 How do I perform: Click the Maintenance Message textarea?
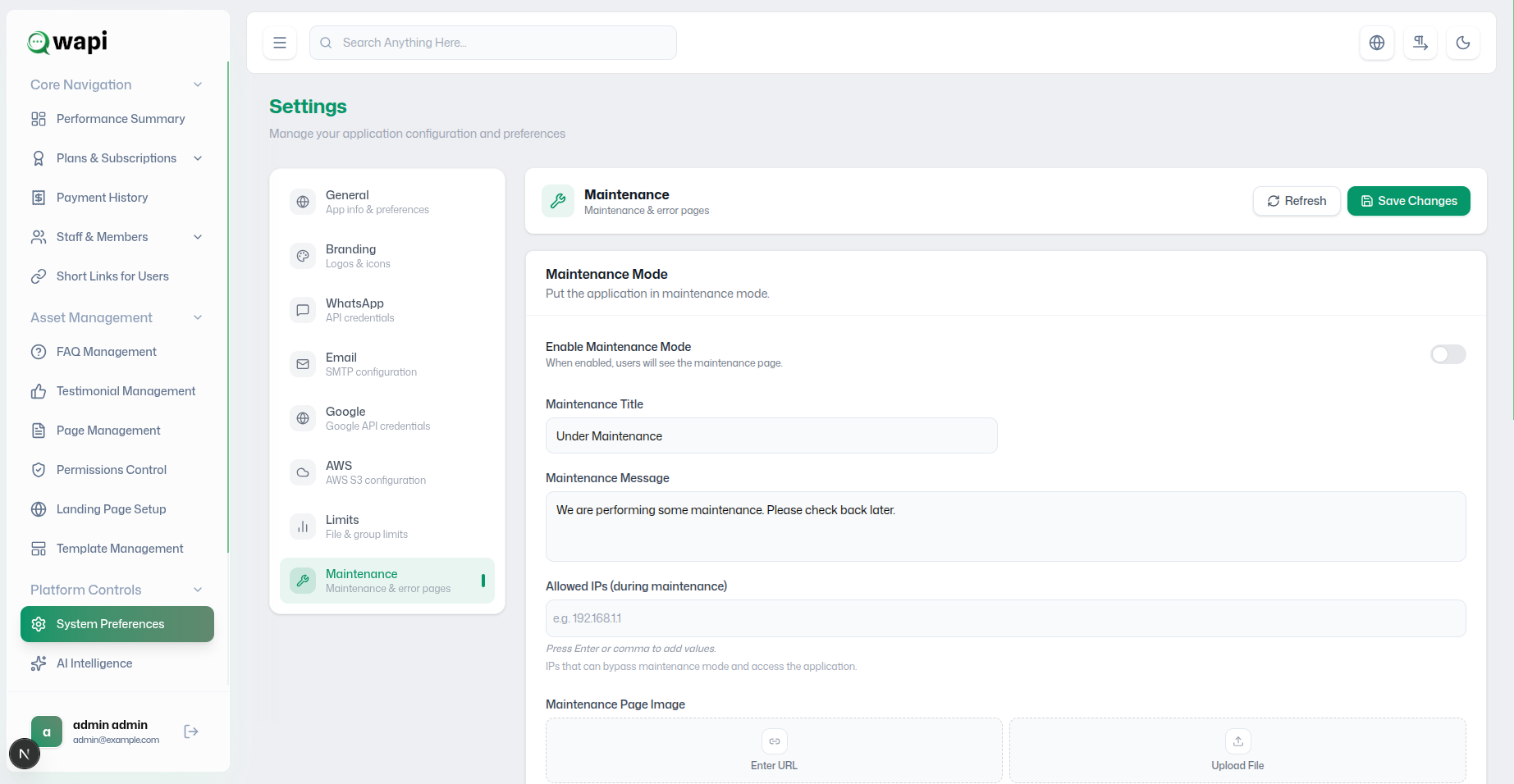(x=1006, y=526)
